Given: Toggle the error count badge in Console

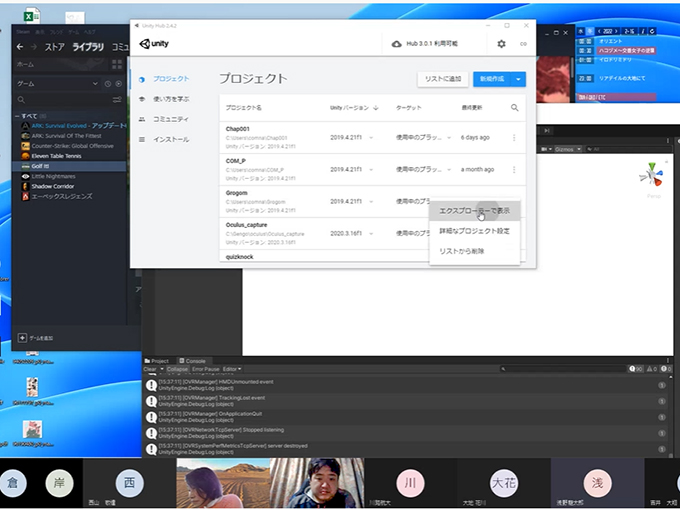Looking at the screenshot, I should coord(666,369).
